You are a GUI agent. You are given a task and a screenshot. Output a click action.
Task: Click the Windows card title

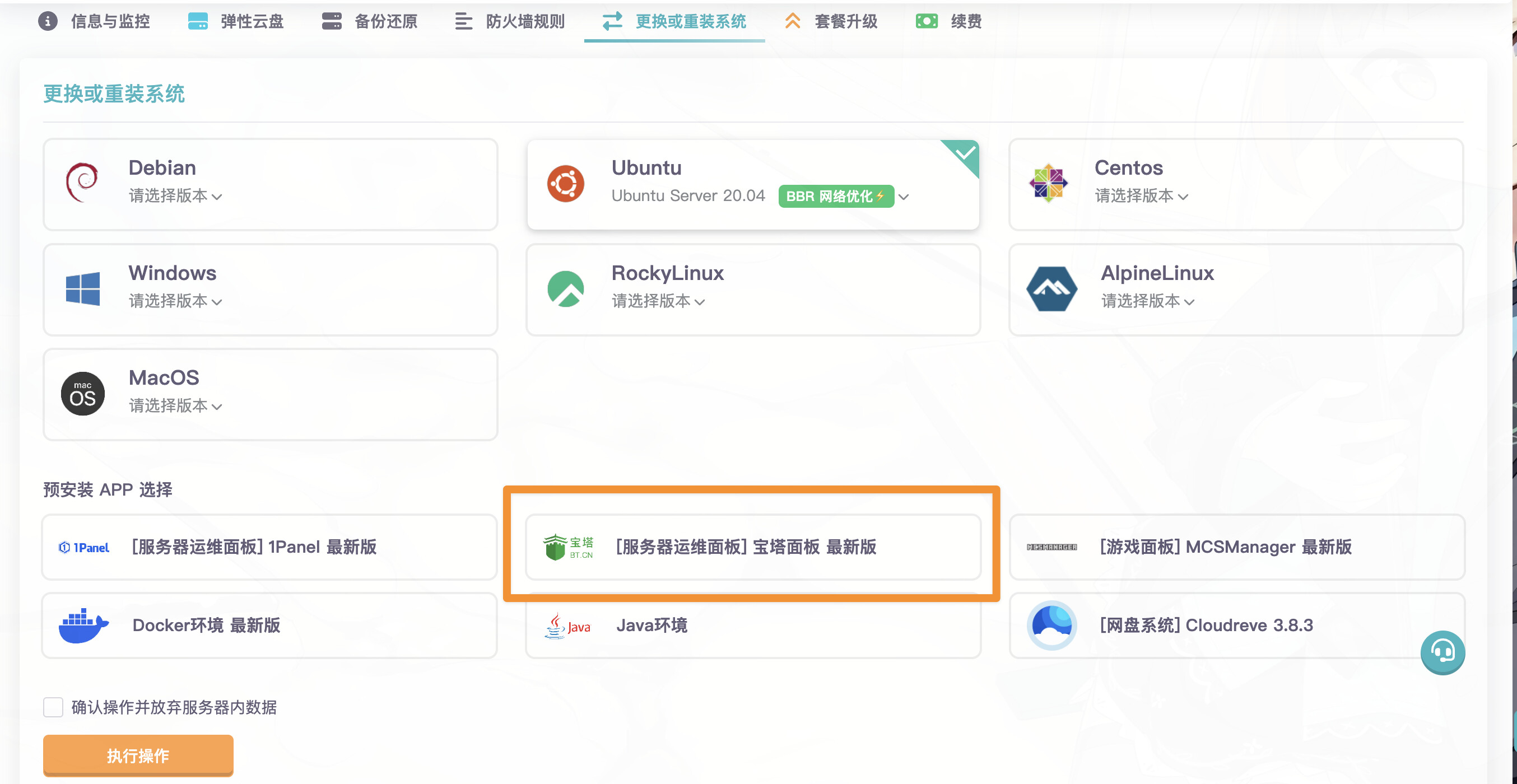click(172, 273)
